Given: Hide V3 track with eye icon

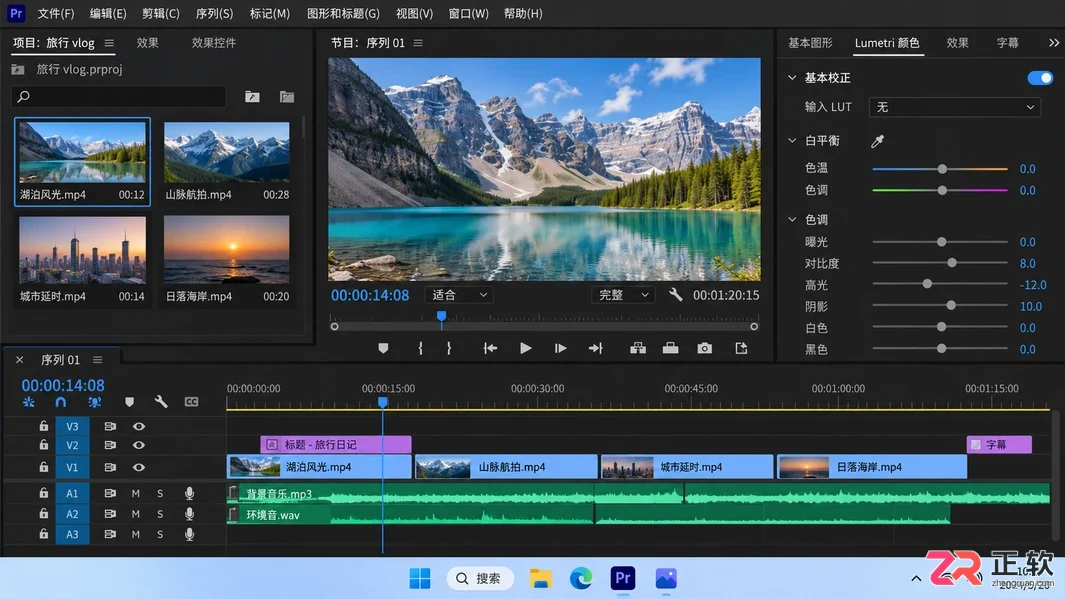Looking at the screenshot, I should (x=139, y=426).
